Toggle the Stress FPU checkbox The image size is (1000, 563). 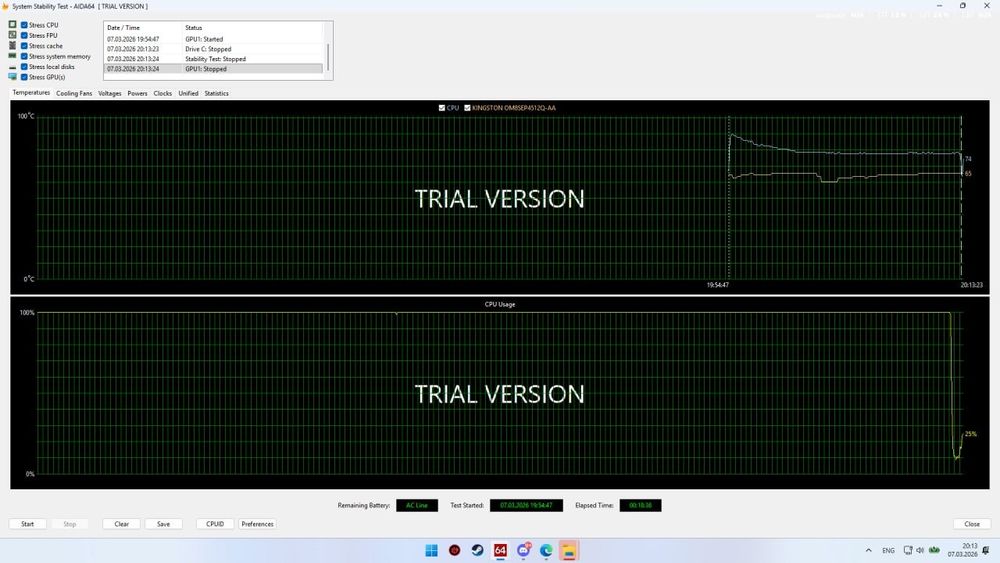[x=24, y=35]
